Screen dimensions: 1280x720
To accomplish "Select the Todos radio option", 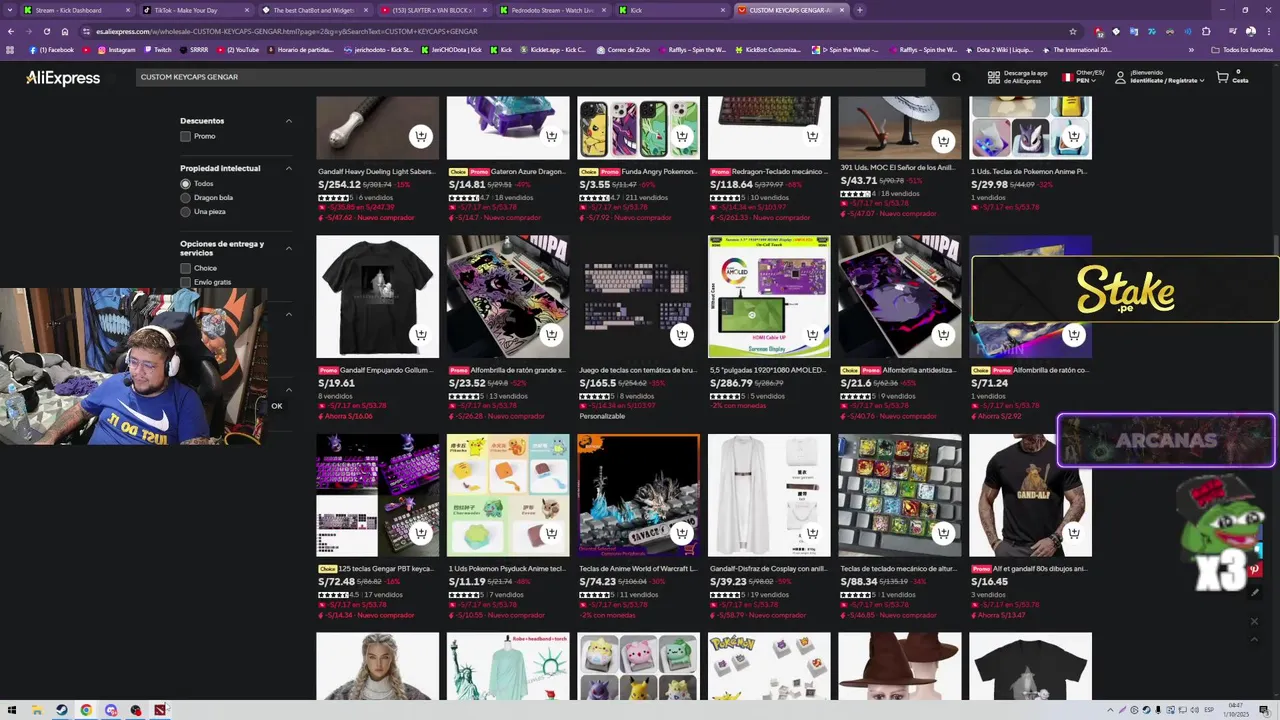I will pos(185,184).
